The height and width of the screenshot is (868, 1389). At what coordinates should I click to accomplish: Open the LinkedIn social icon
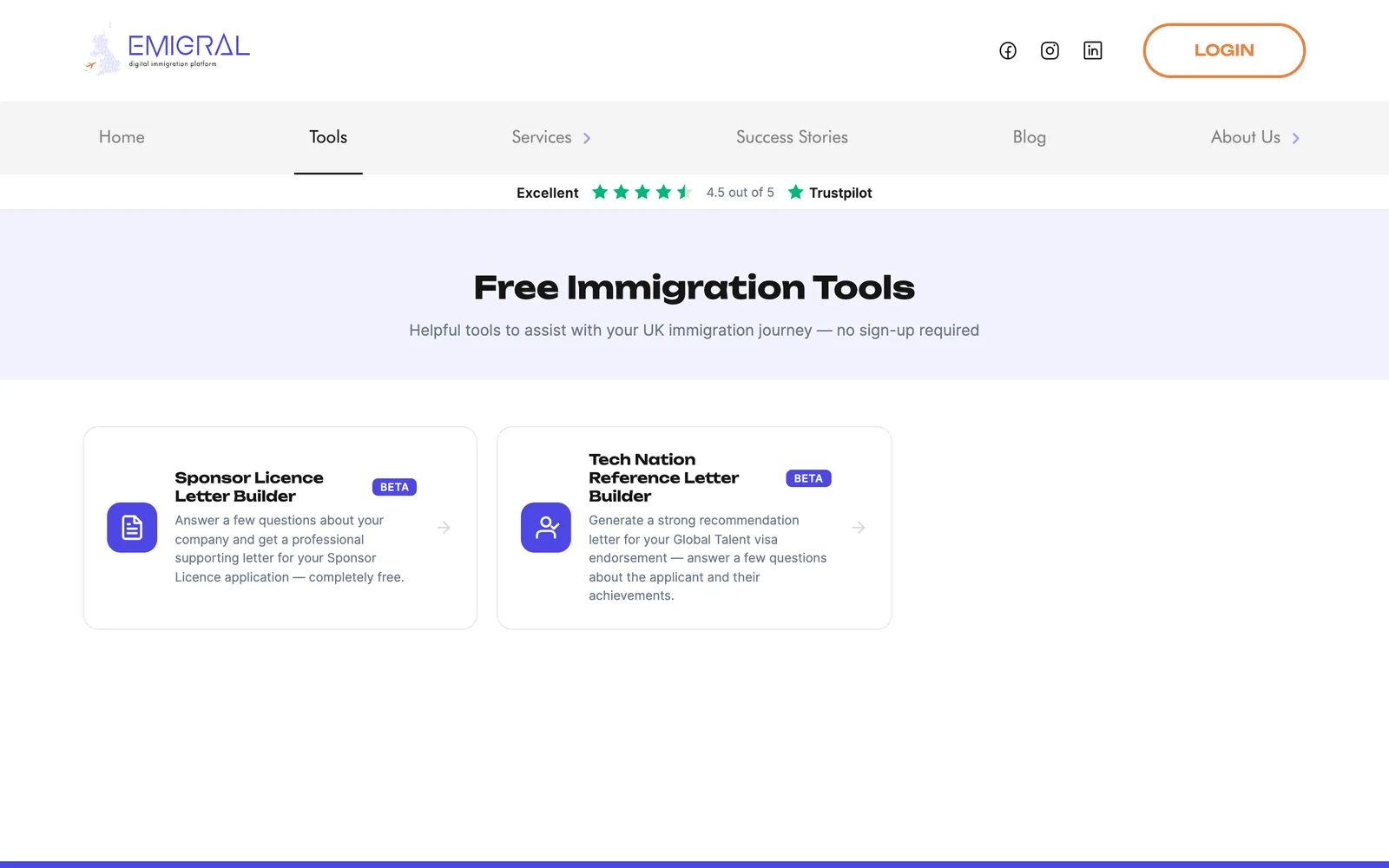(x=1092, y=50)
